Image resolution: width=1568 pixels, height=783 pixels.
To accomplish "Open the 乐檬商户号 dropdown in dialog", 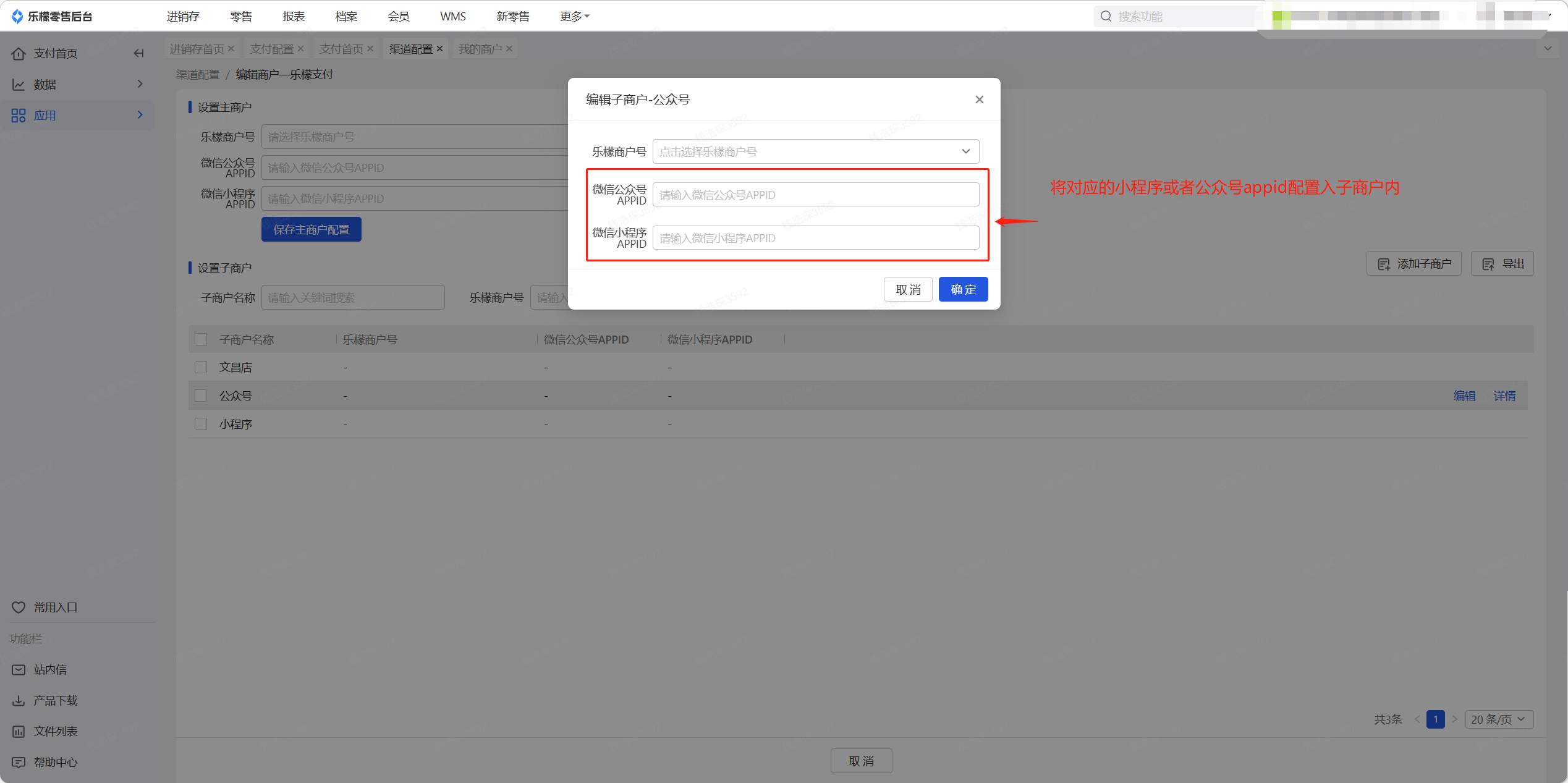I will click(x=816, y=151).
